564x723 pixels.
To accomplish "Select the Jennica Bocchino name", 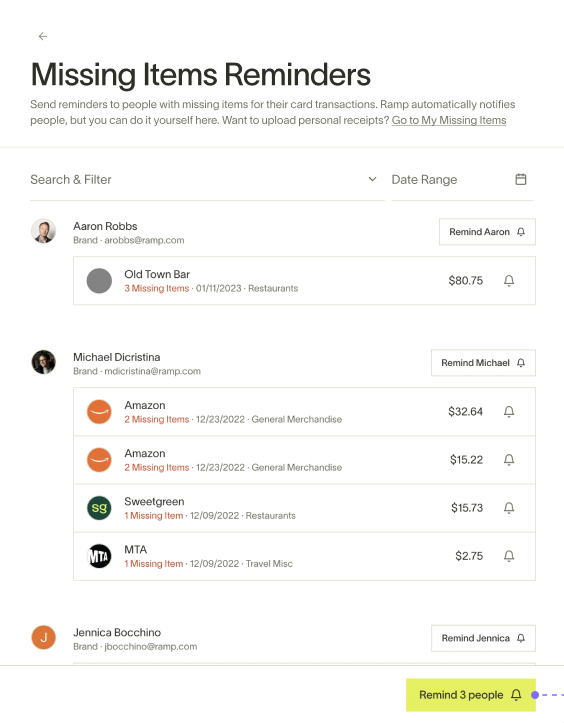I will [x=117, y=633].
